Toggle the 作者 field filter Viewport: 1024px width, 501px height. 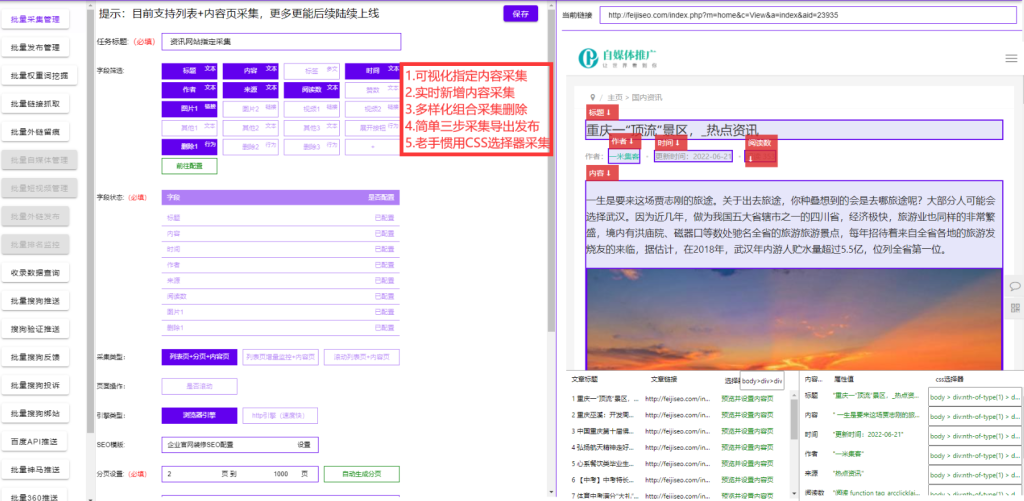pos(189,90)
